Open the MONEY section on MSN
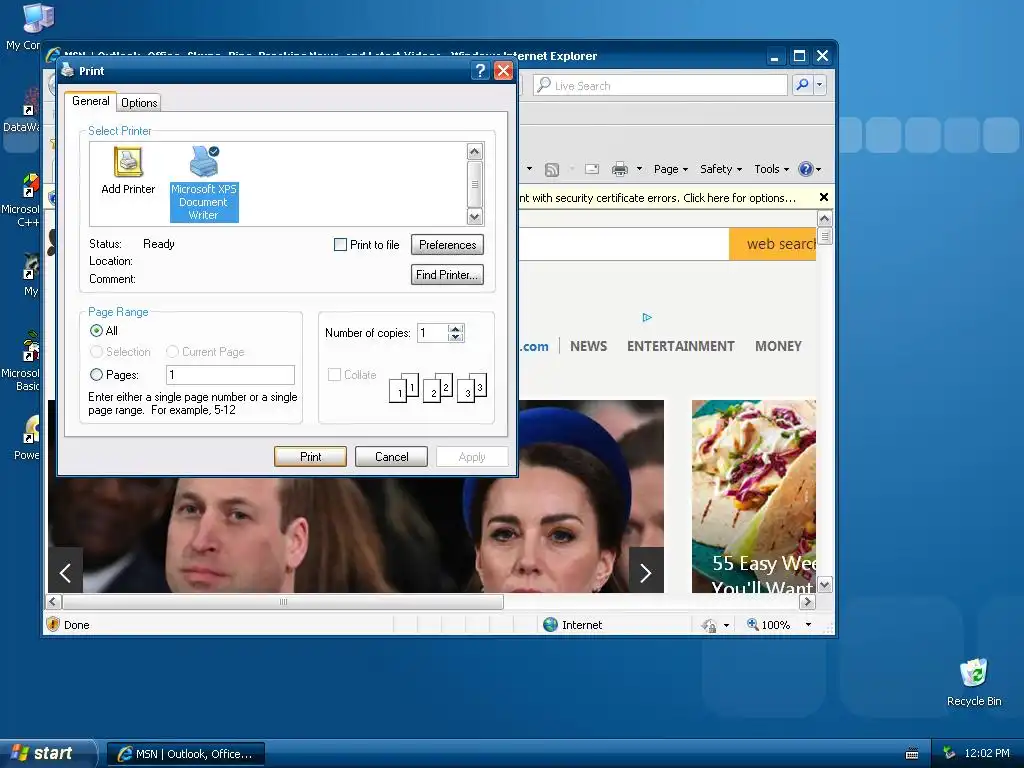 coord(778,346)
